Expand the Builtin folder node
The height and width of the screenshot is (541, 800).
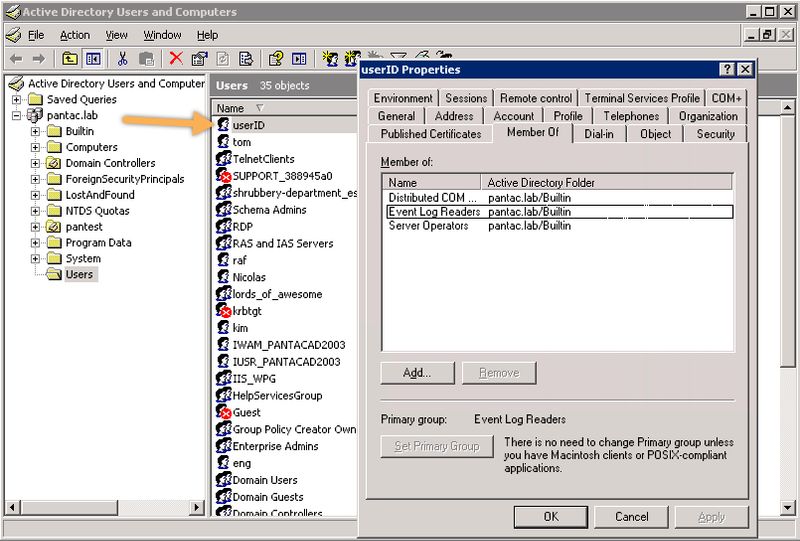click(x=37, y=132)
